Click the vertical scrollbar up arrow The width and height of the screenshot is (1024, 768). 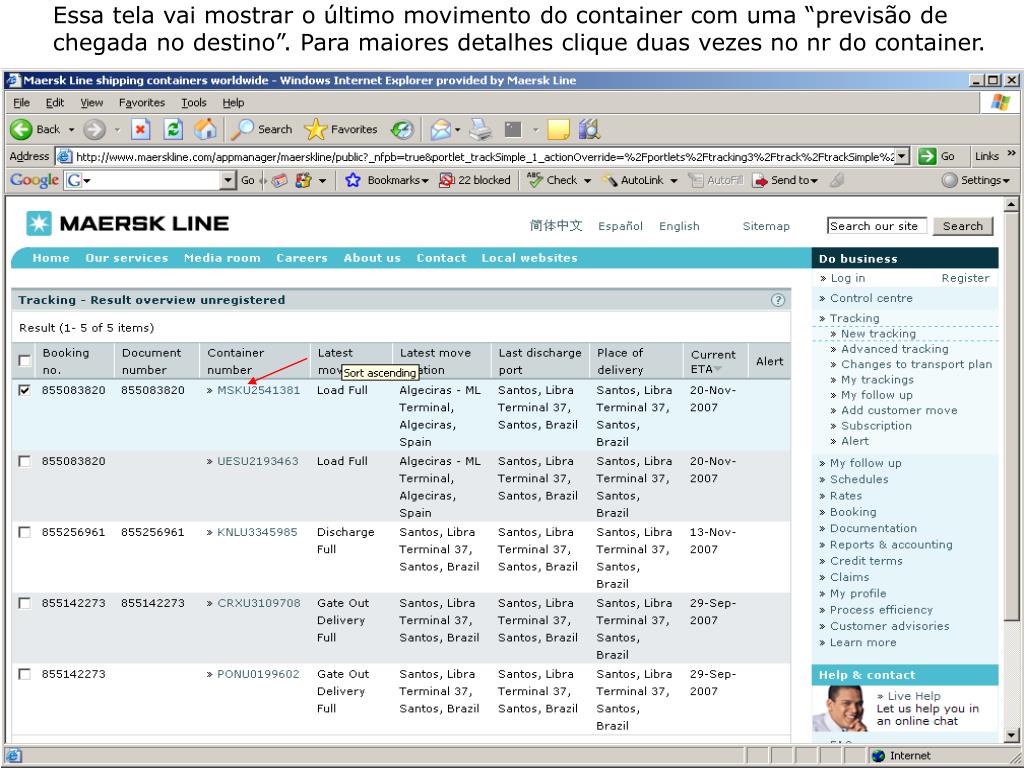1011,205
